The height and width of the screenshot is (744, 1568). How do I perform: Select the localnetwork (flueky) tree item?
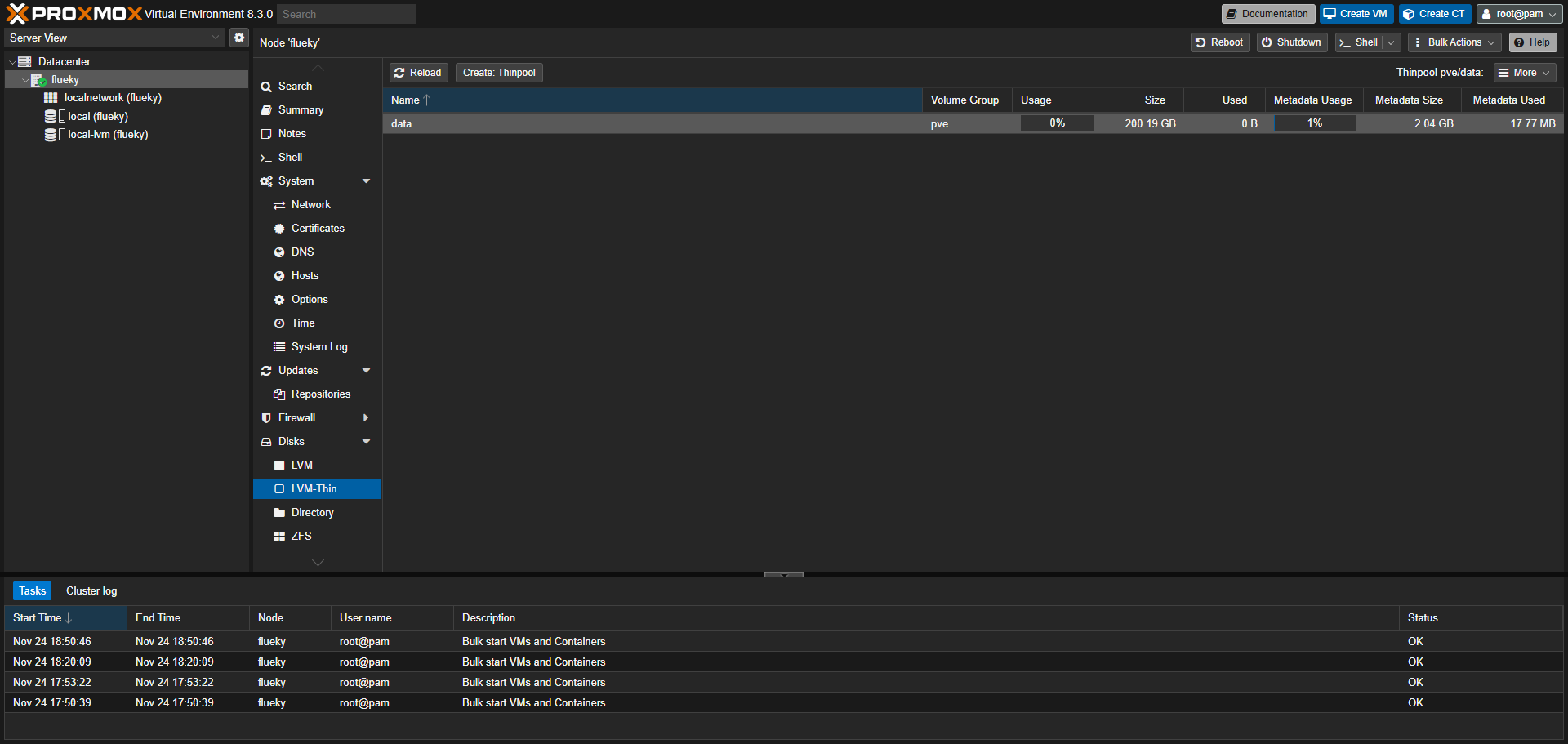click(x=112, y=98)
